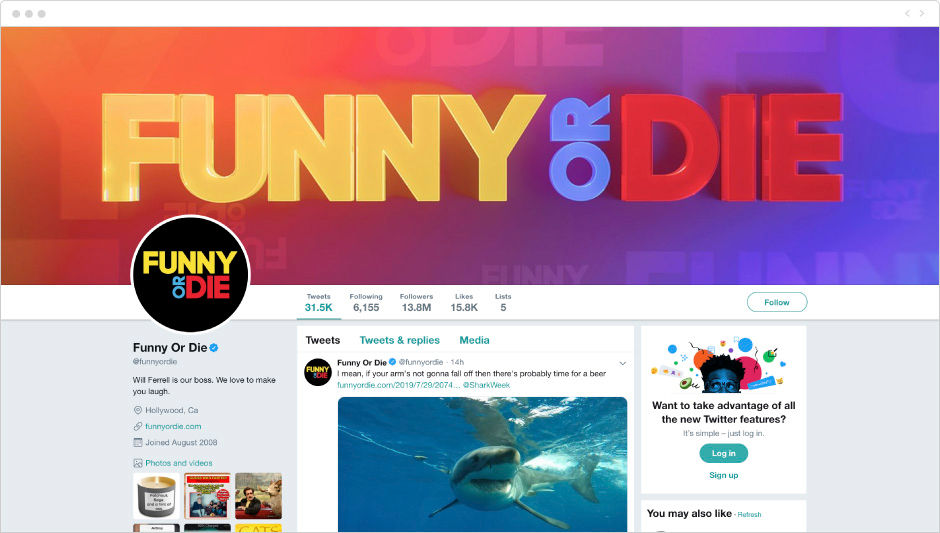Image resolution: width=940 pixels, height=533 pixels.
Task: Click the verified badge beside Funny Or Die name
Action: [214, 348]
